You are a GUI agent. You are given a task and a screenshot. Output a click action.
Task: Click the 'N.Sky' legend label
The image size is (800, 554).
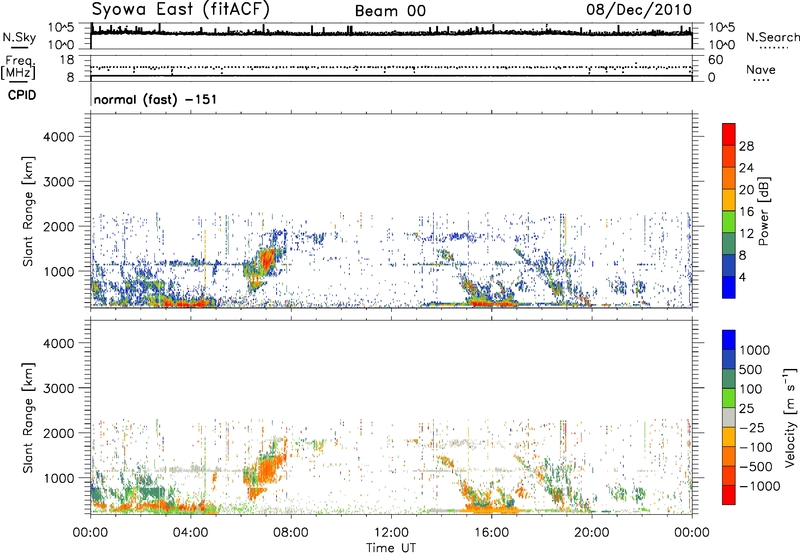click(x=19, y=38)
